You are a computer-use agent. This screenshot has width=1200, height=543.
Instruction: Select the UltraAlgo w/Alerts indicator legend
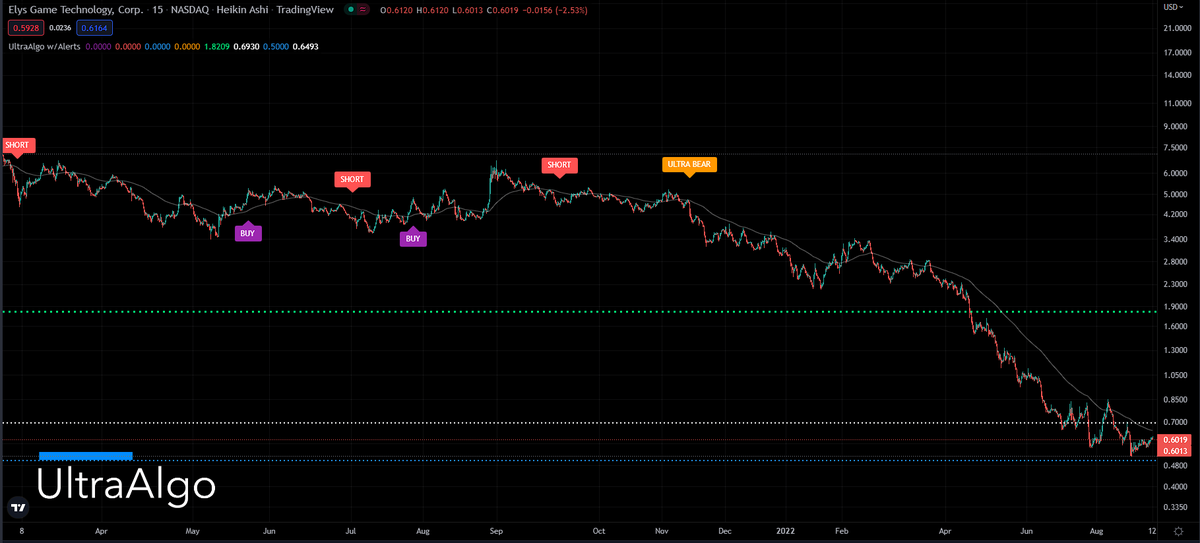tap(46, 46)
